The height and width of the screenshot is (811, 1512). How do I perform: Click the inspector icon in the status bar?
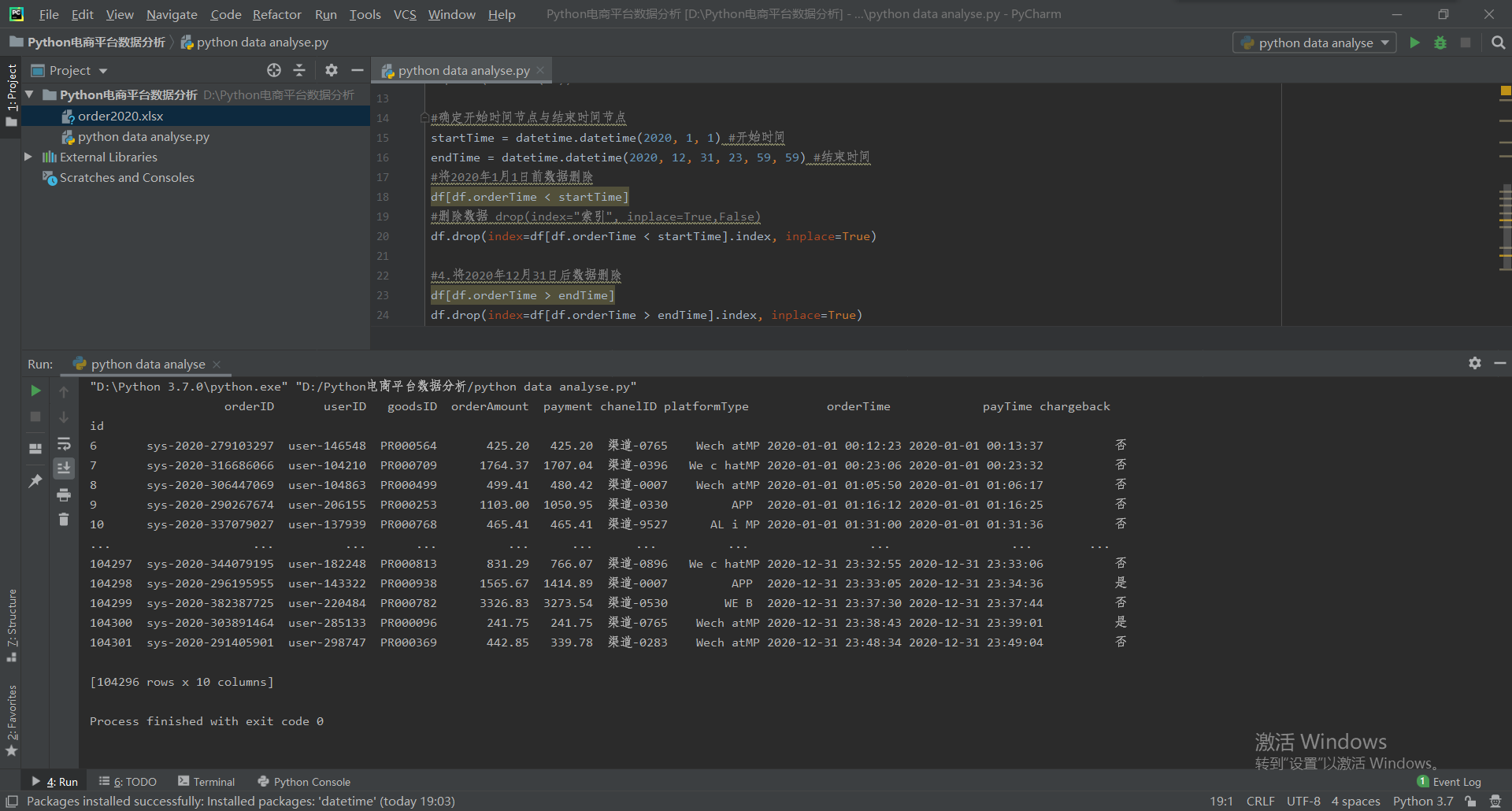click(1495, 802)
